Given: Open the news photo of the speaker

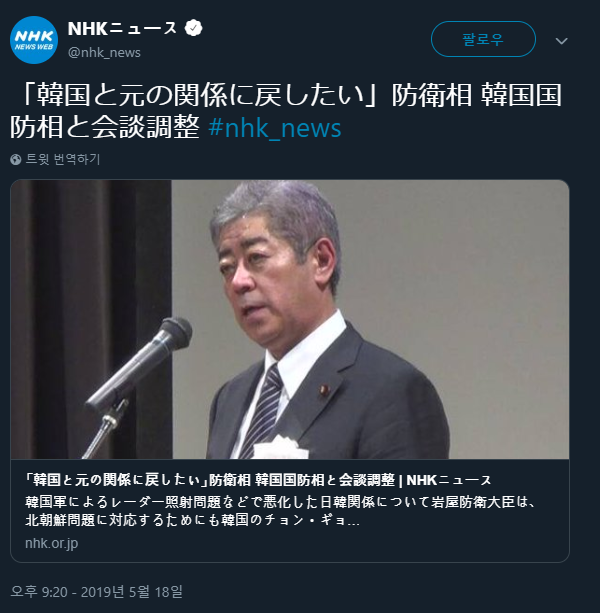Looking at the screenshot, I should coord(290,319).
